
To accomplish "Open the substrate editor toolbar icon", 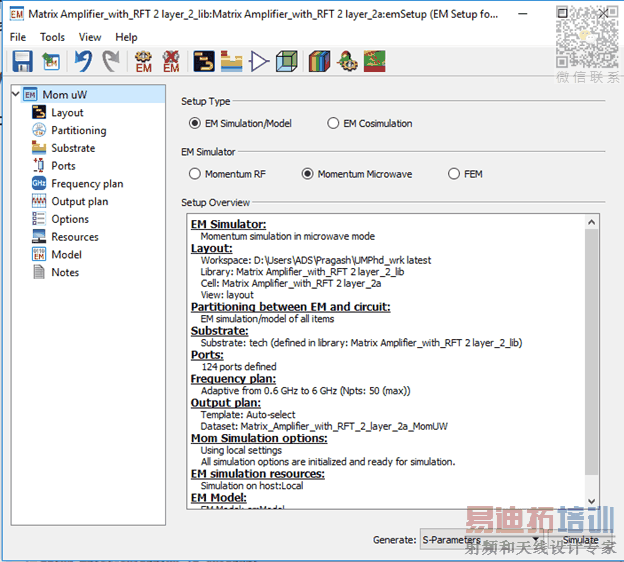I will click(231, 61).
